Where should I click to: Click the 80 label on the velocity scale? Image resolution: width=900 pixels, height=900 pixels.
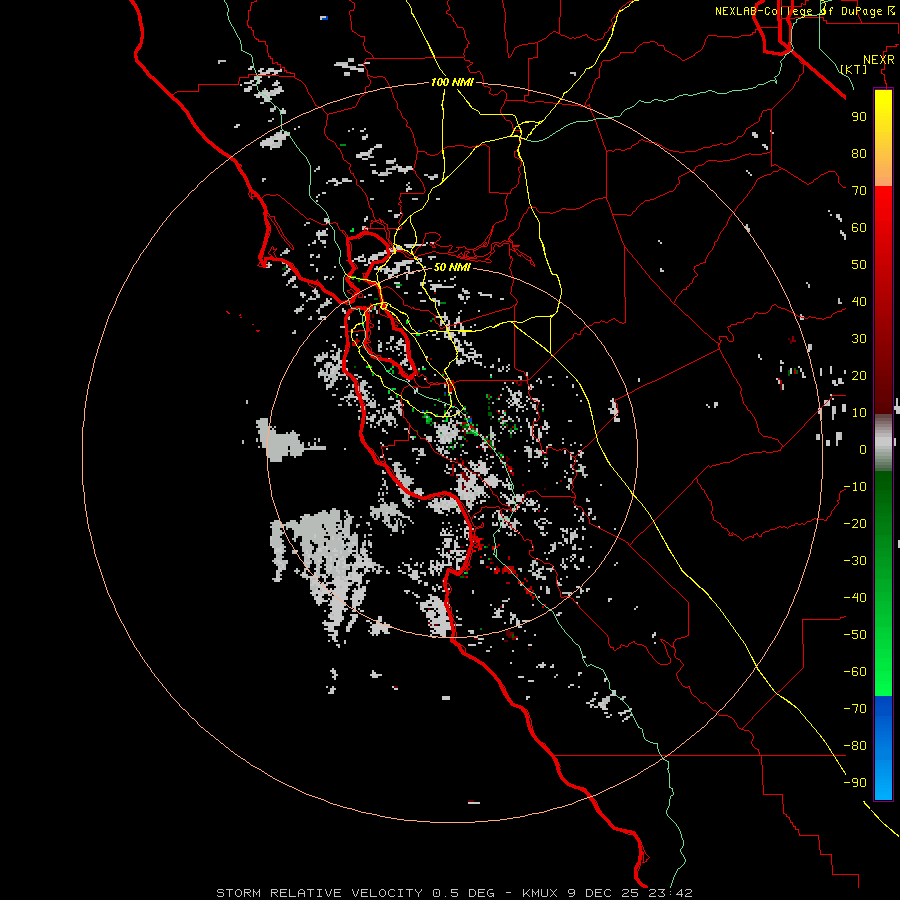(x=859, y=154)
